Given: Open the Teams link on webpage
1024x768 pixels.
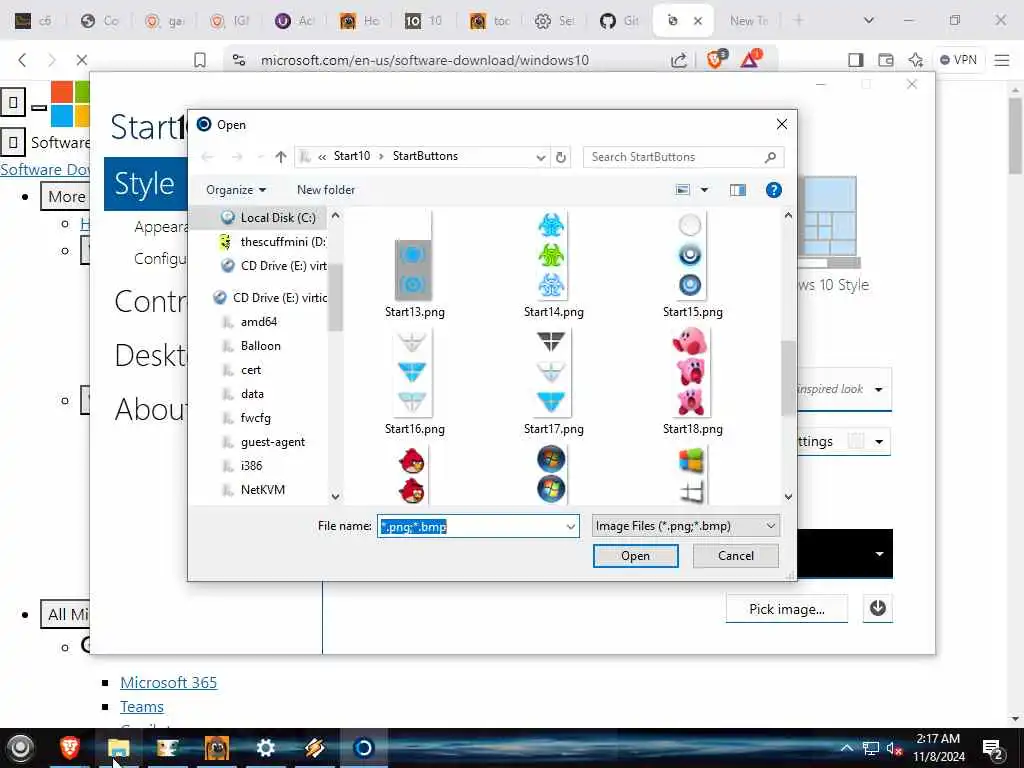Looking at the screenshot, I should click(142, 707).
